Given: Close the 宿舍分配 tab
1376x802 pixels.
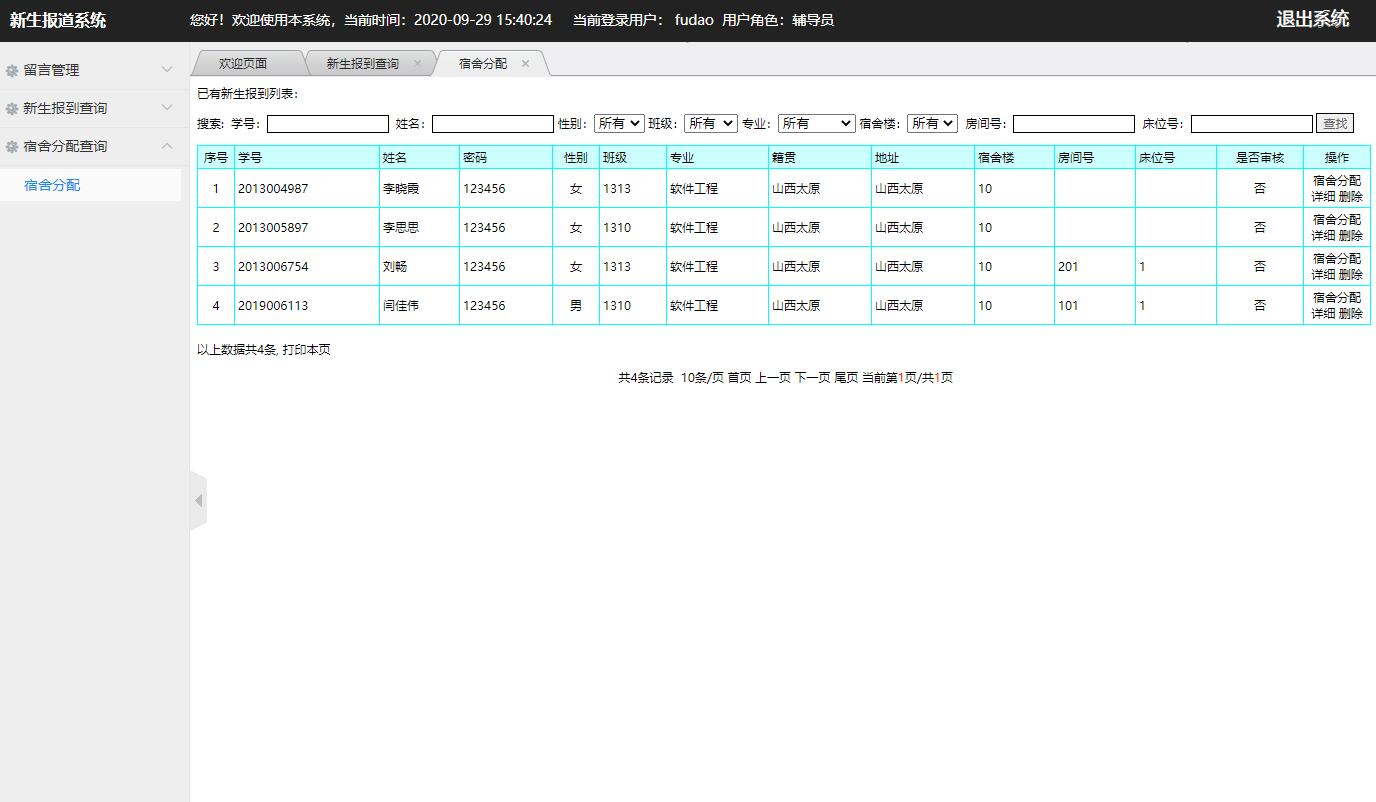Looking at the screenshot, I should pos(524,62).
